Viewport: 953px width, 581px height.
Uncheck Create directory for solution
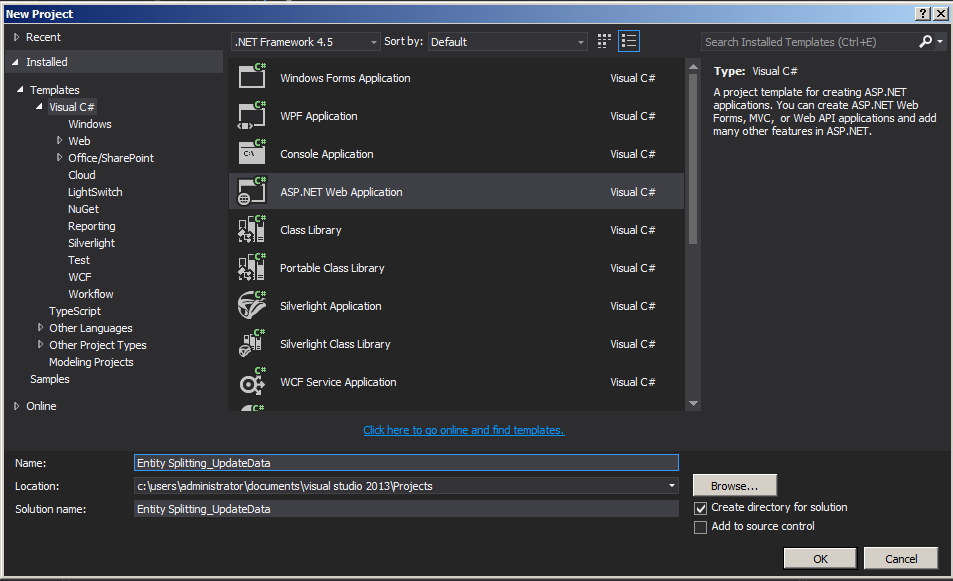coord(700,508)
